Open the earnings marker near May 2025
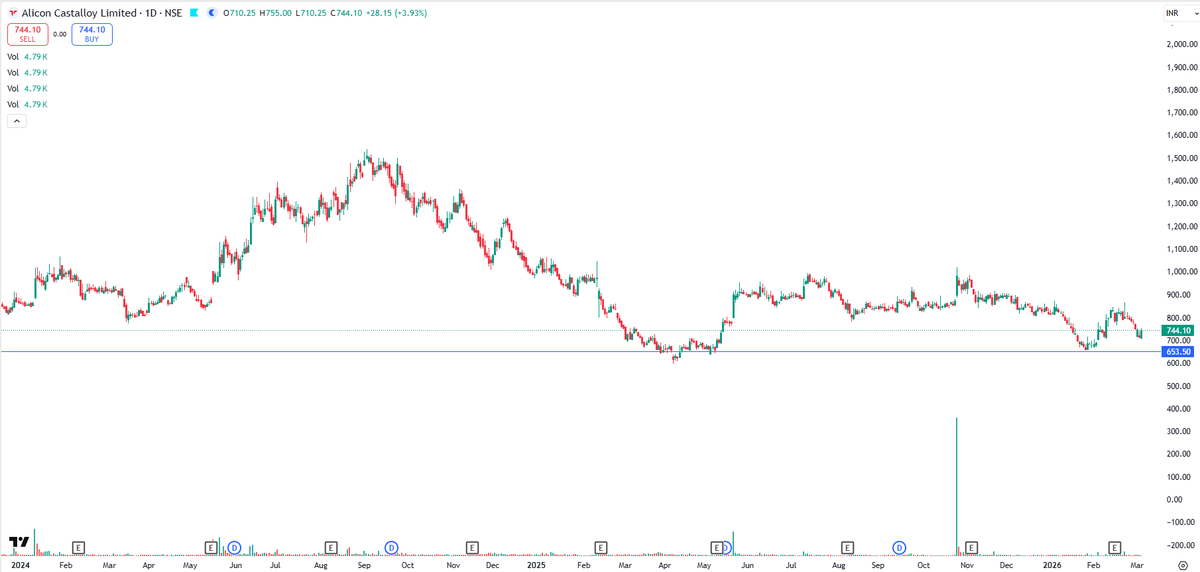 [x=716, y=547]
